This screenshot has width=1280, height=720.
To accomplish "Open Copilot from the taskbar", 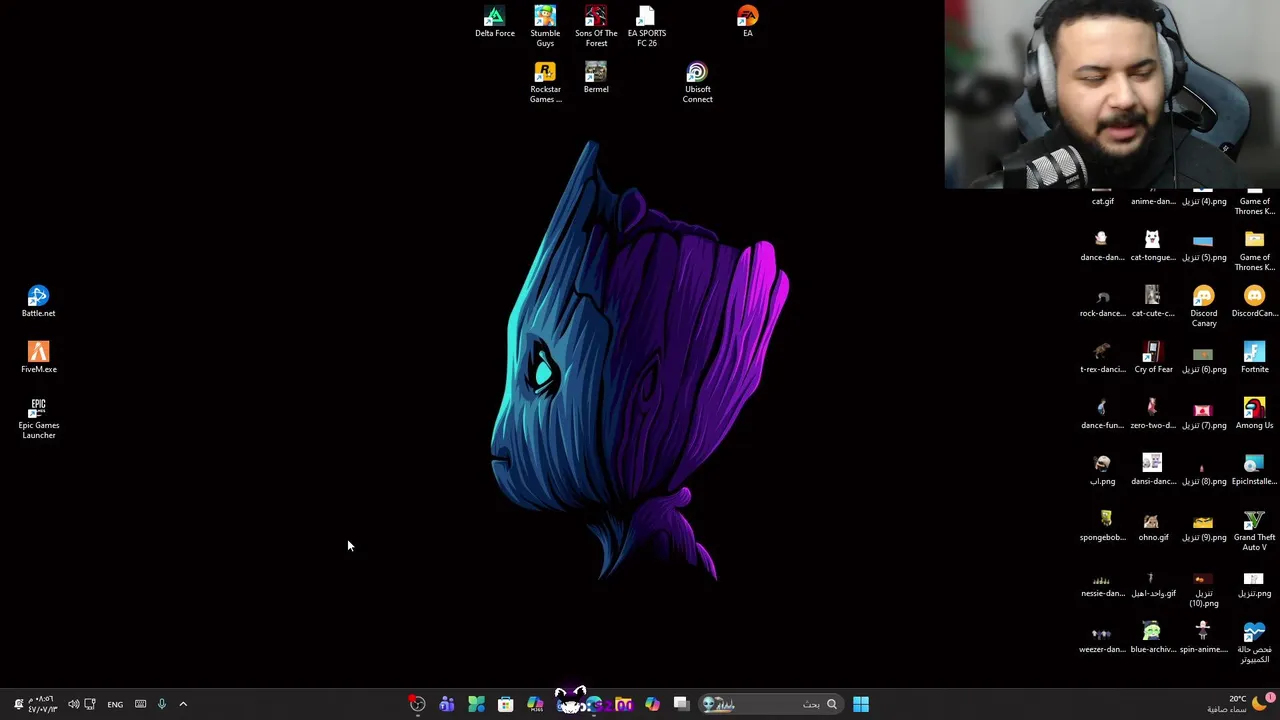I will (x=652, y=704).
